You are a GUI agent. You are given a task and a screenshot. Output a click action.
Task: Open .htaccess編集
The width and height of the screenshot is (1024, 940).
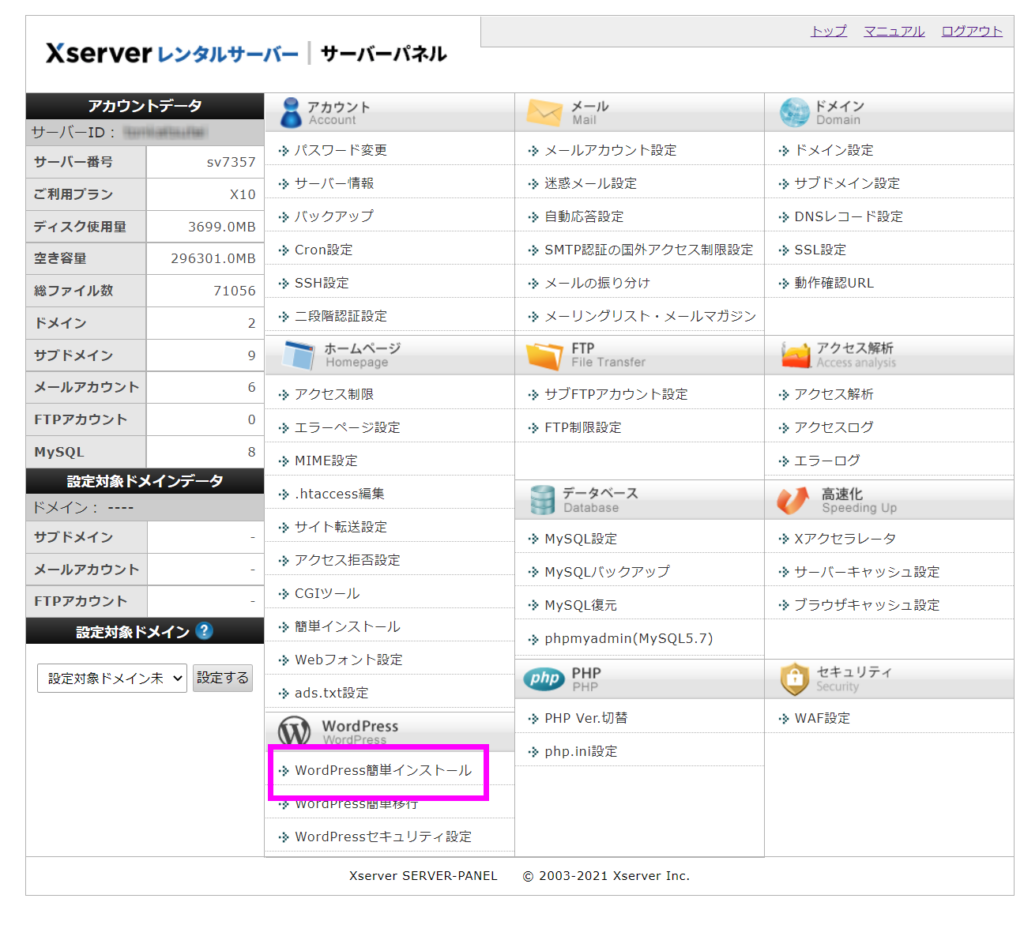[339, 494]
